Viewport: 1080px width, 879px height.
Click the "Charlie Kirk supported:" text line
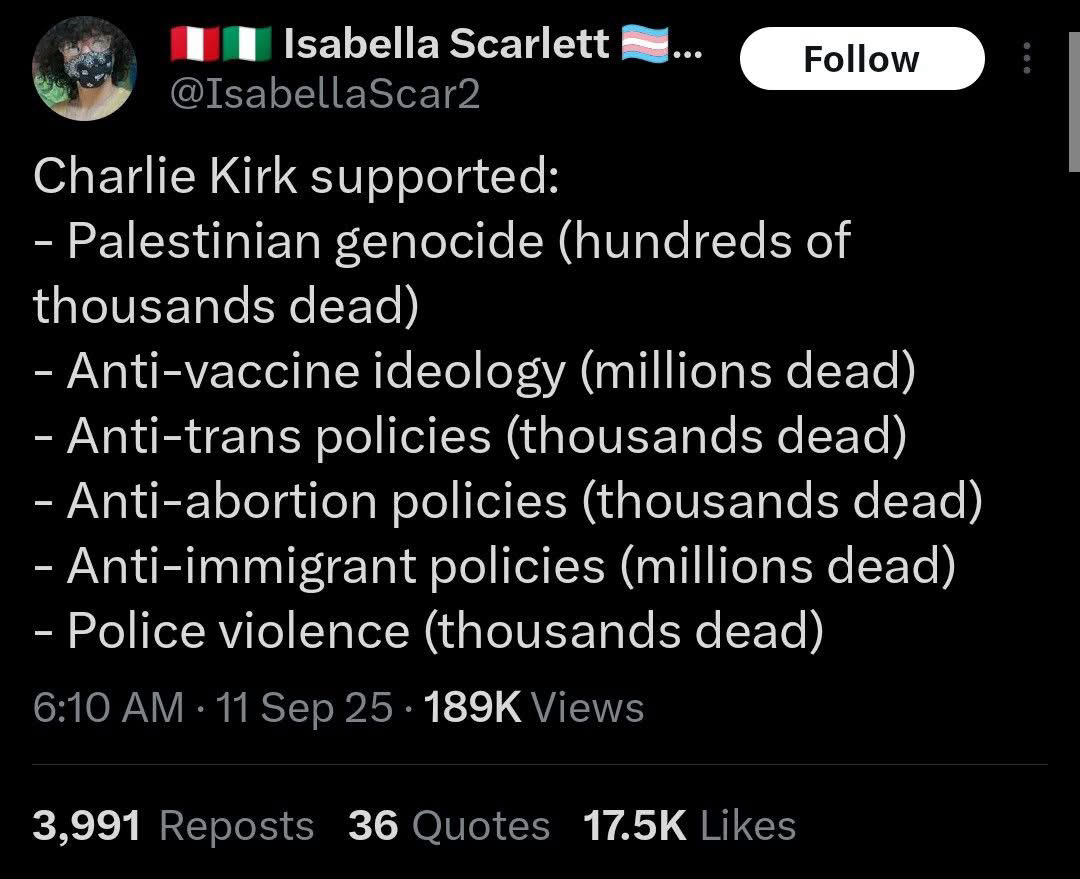[295, 177]
